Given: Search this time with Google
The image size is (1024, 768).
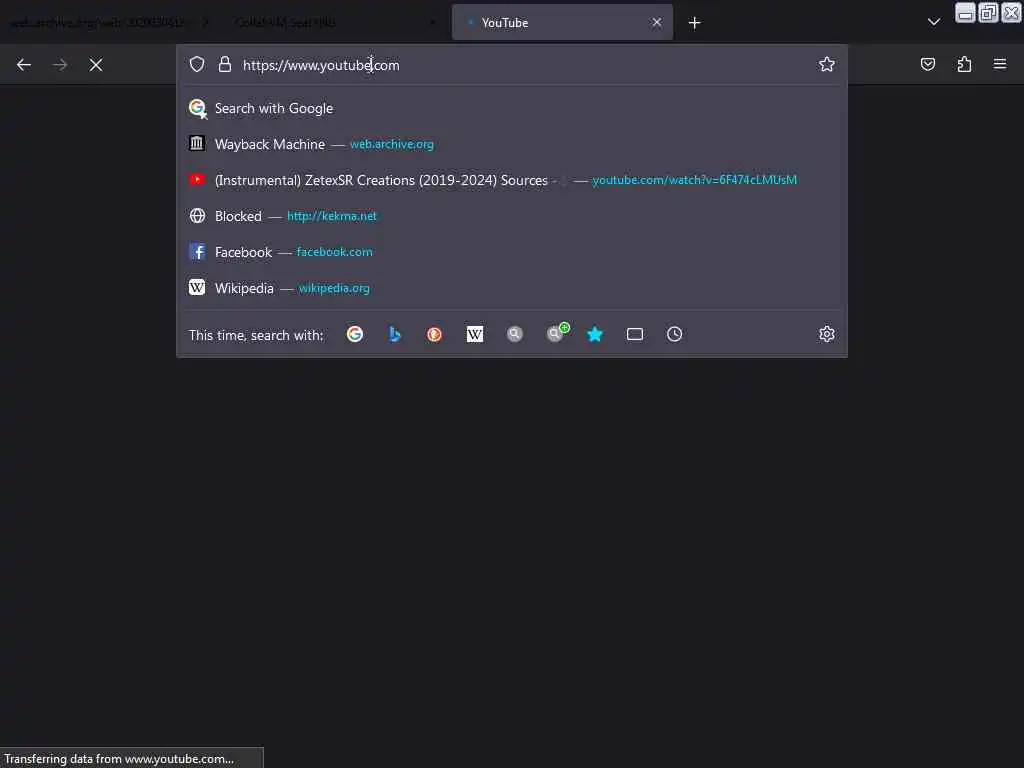Looking at the screenshot, I should tap(355, 334).
